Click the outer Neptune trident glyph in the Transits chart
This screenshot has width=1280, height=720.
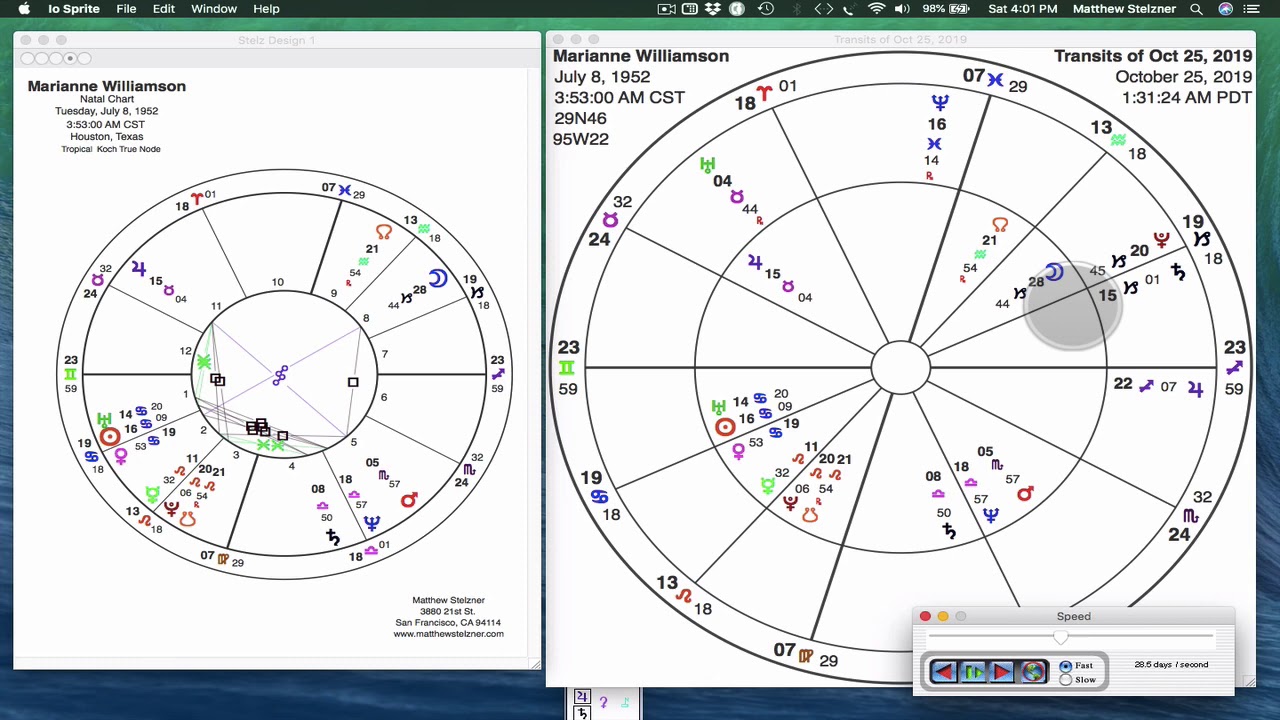coord(940,102)
